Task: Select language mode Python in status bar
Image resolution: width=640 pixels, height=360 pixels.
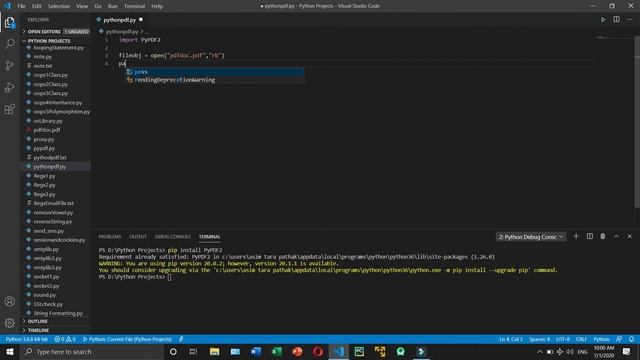Action: (601, 339)
